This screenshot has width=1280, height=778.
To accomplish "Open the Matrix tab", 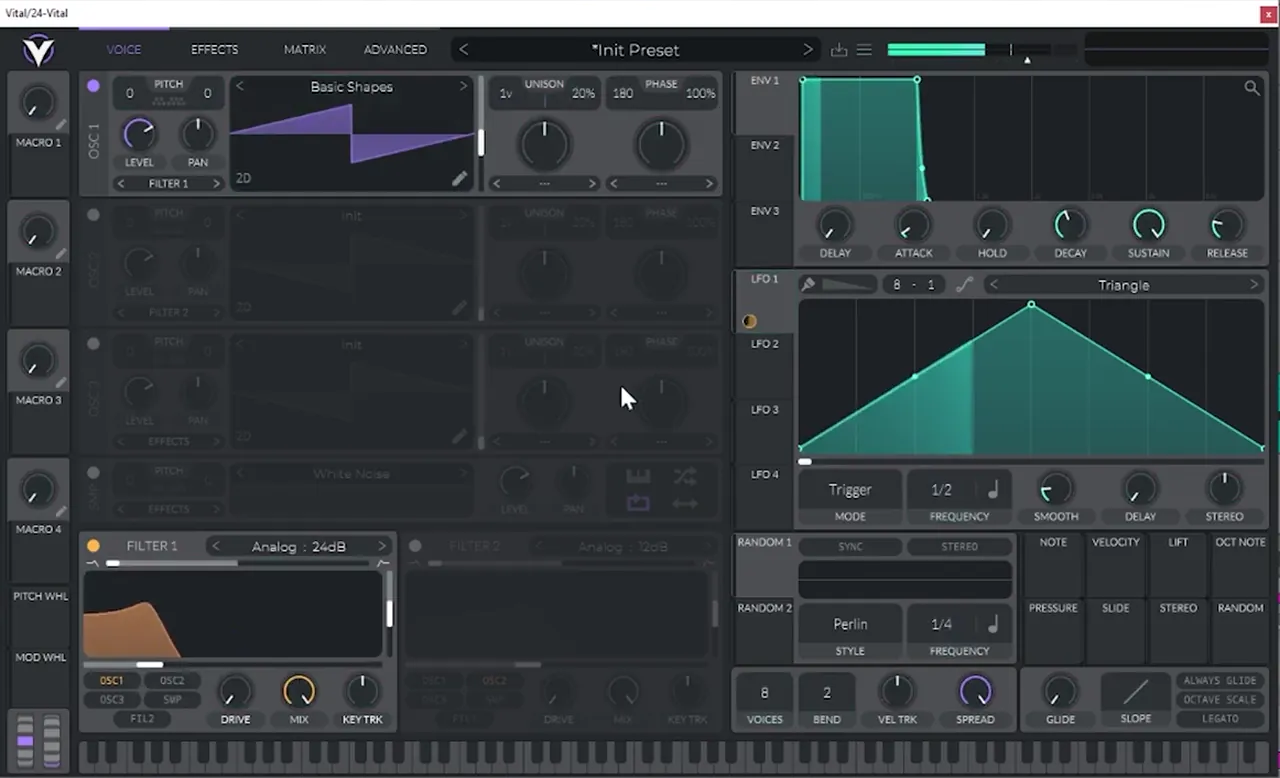I will point(305,50).
